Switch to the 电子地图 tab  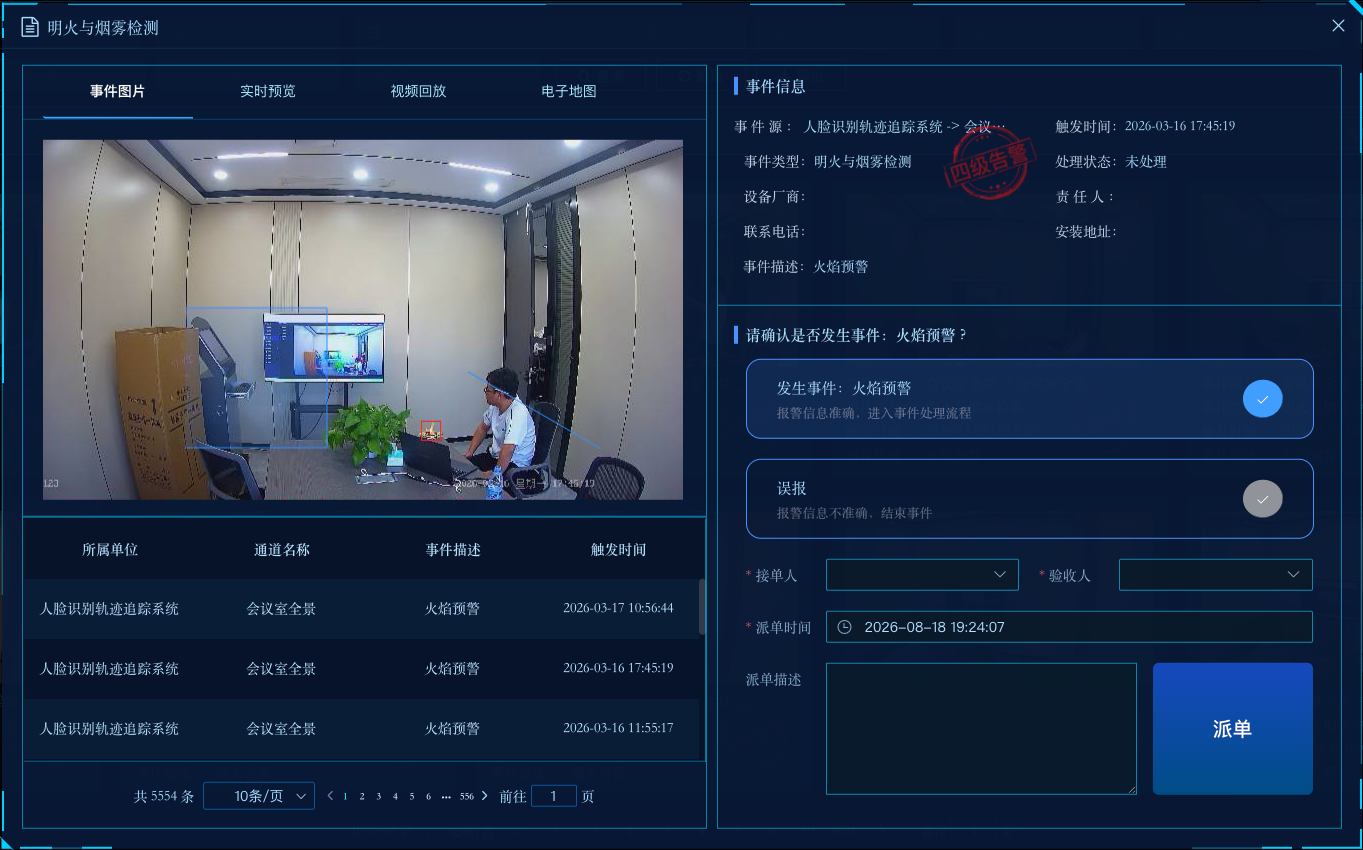pos(569,91)
